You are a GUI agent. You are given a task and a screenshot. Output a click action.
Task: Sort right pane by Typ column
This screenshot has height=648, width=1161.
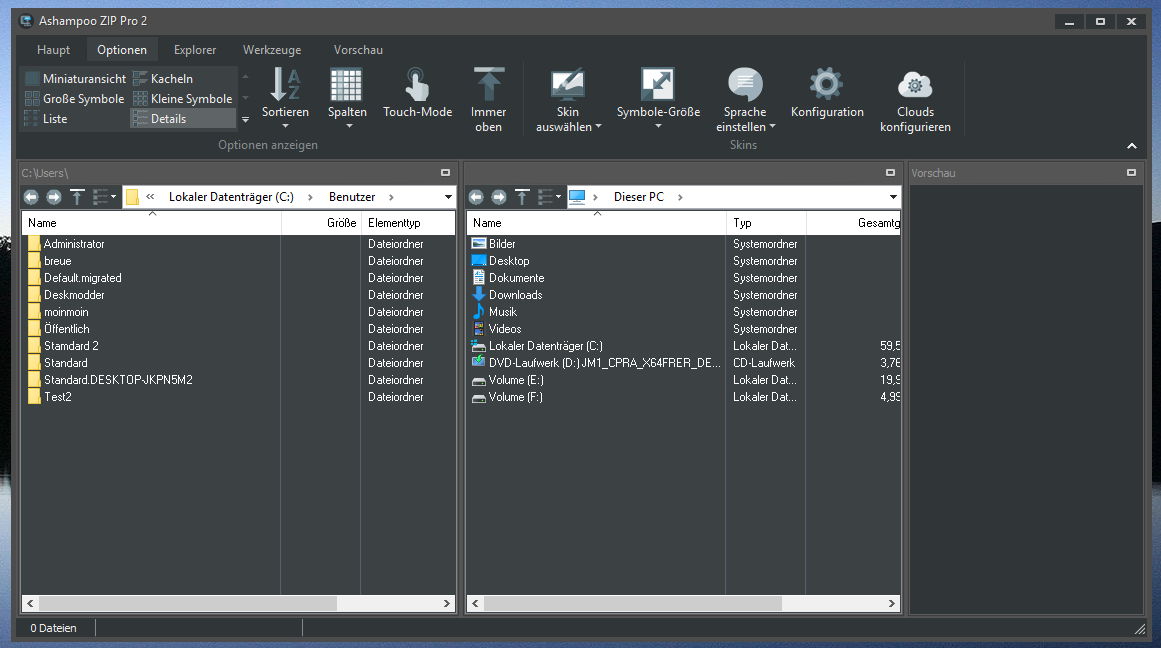click(x=766, y=223)
